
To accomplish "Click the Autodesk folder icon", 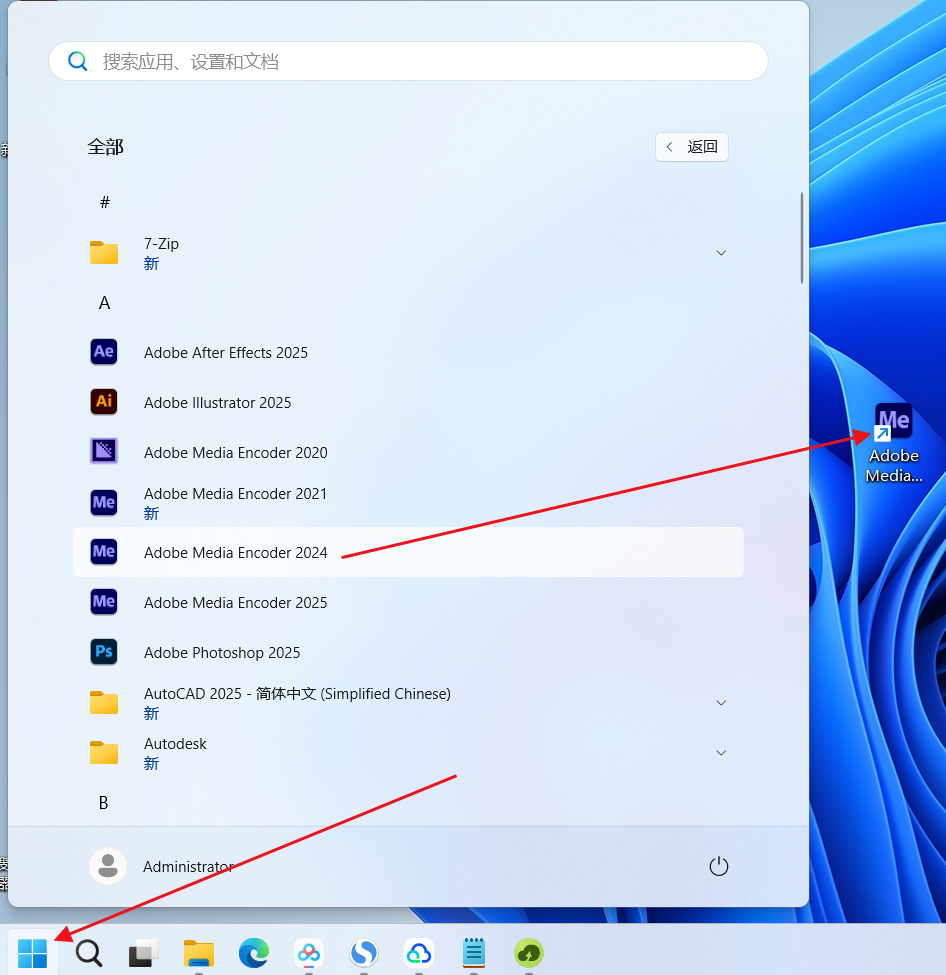I will tap(104, 752).
